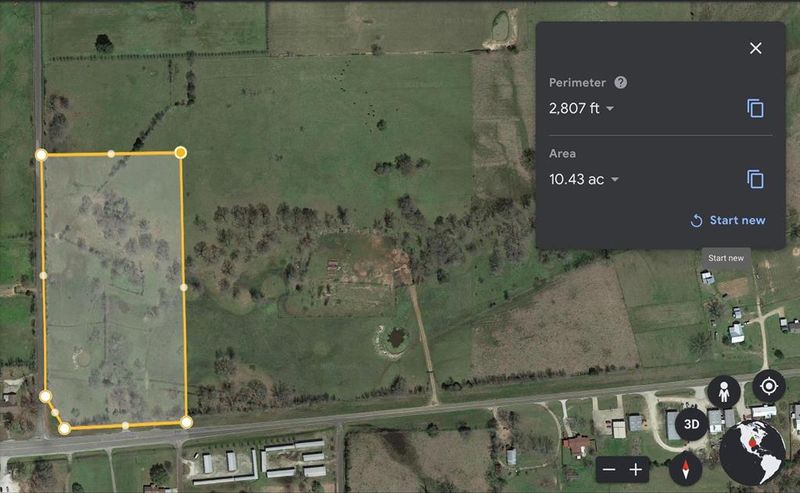
Task: Copy the area value to clipboard
Action: click(x=756, y=179)
